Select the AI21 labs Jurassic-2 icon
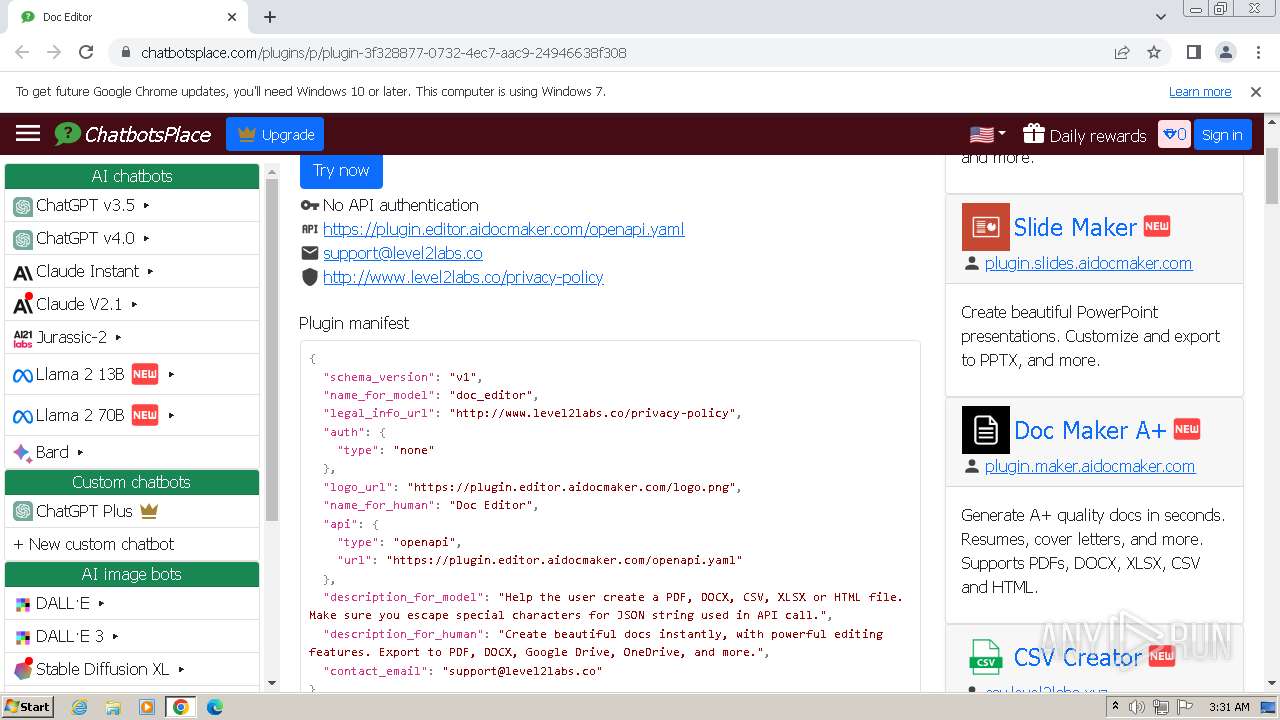 [x=23, y=338]
